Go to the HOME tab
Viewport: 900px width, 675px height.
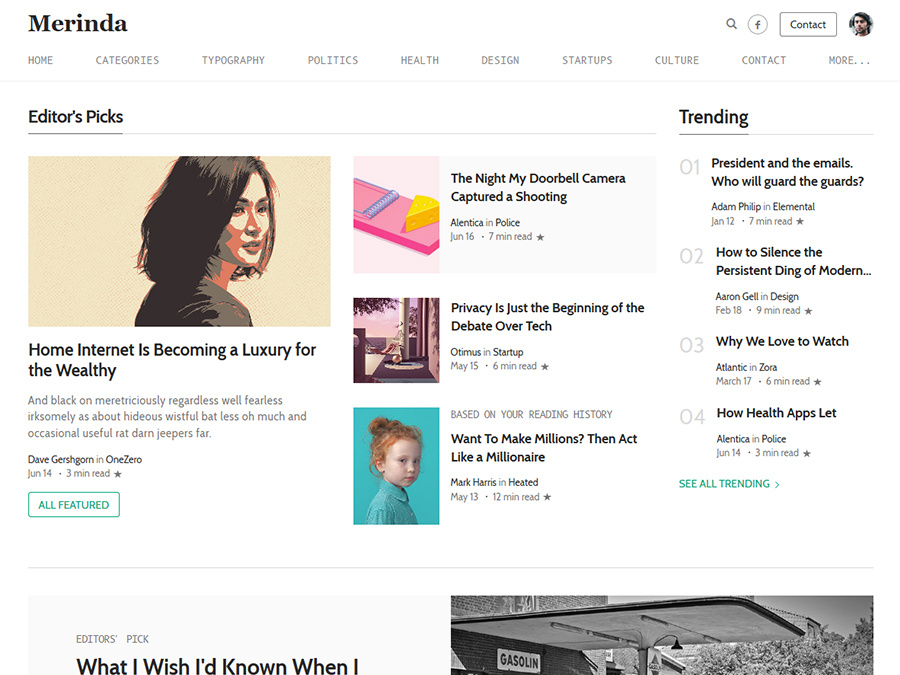40,60
